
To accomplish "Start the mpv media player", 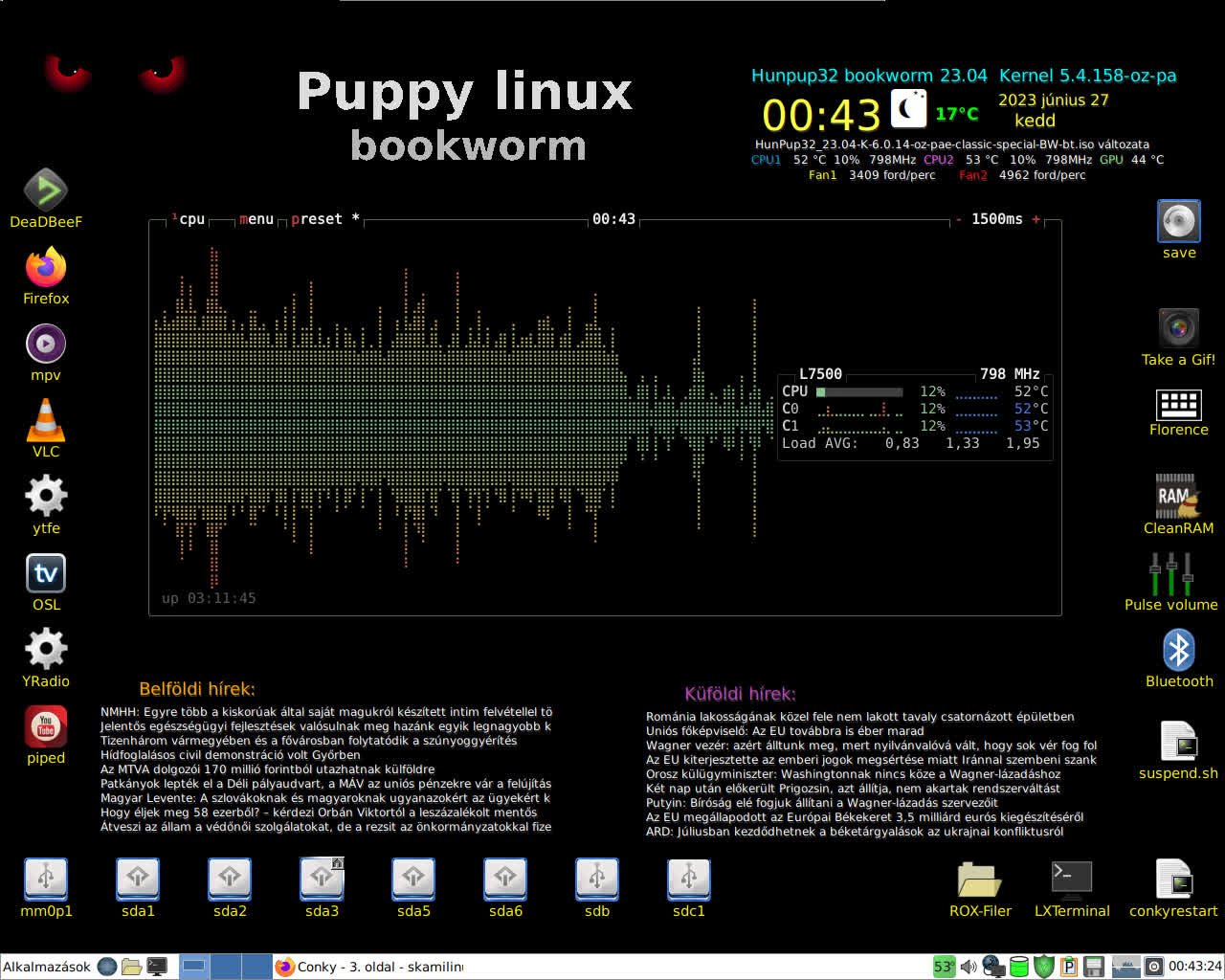I will (x=46, y=344).
